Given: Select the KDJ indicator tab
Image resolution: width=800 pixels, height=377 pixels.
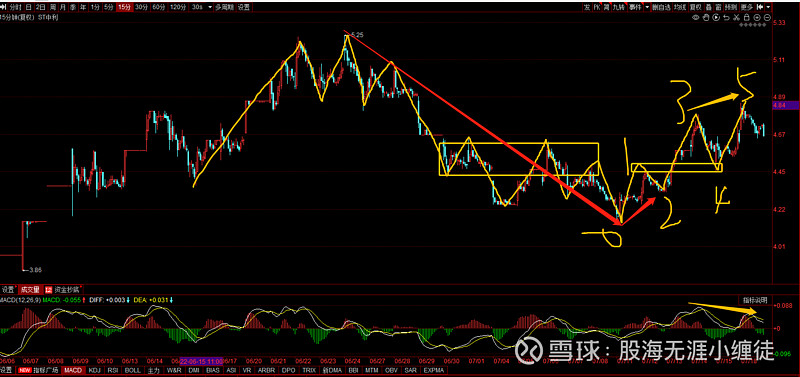Looking at the screenshot, I should tap(95, 370).
